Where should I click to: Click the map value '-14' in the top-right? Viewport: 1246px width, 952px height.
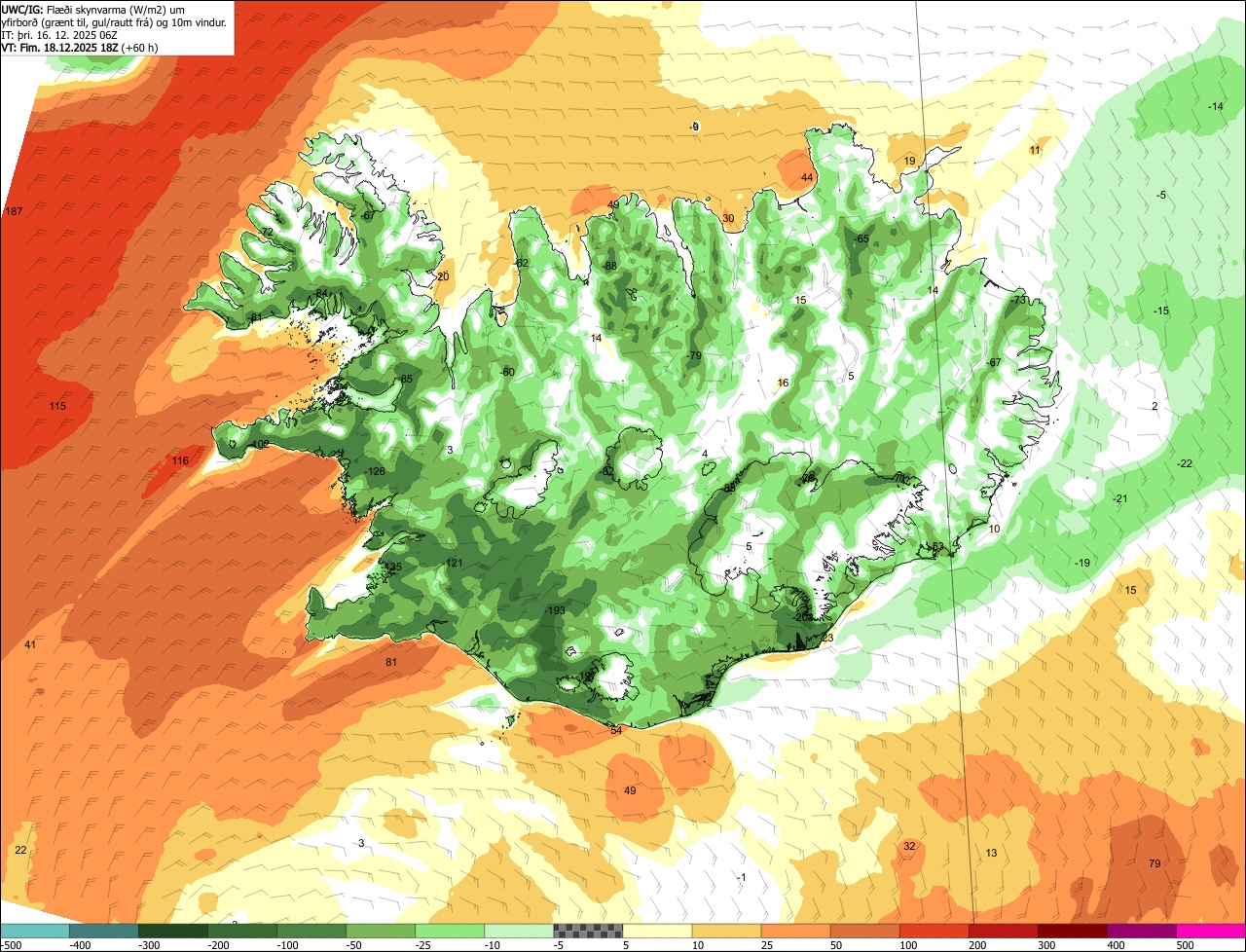pos(1215,106)
